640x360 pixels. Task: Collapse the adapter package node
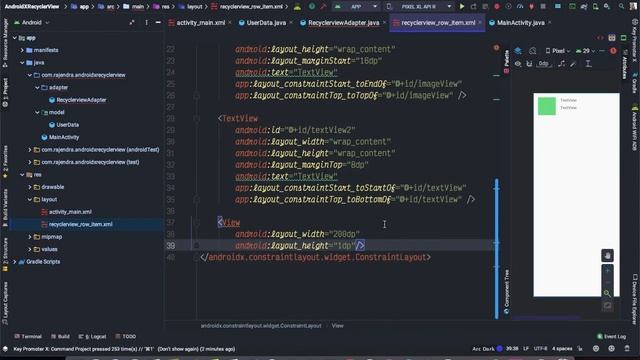tap(37, 88)
